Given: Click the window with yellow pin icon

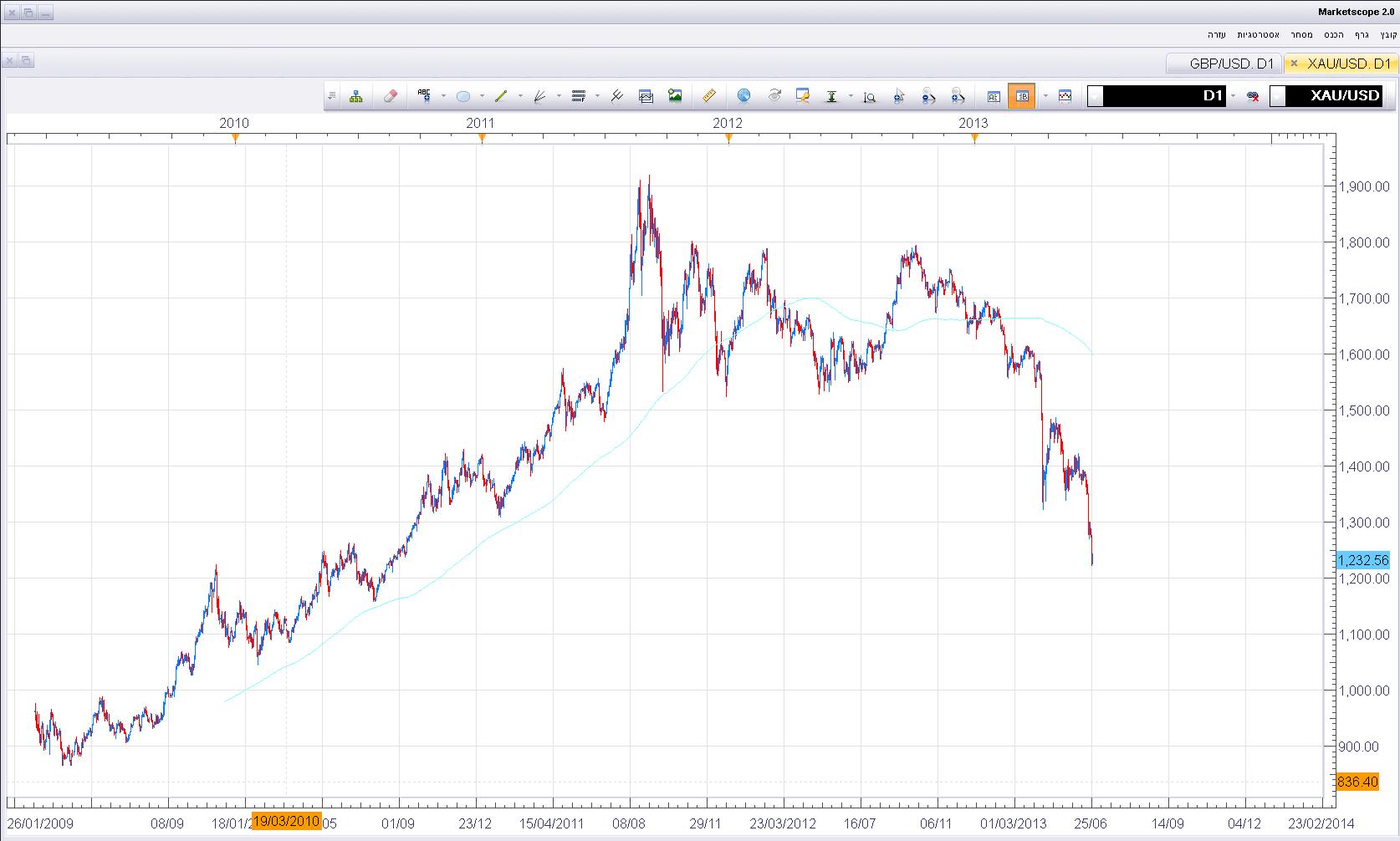Looking at the screenshot, I should point(803,96).
